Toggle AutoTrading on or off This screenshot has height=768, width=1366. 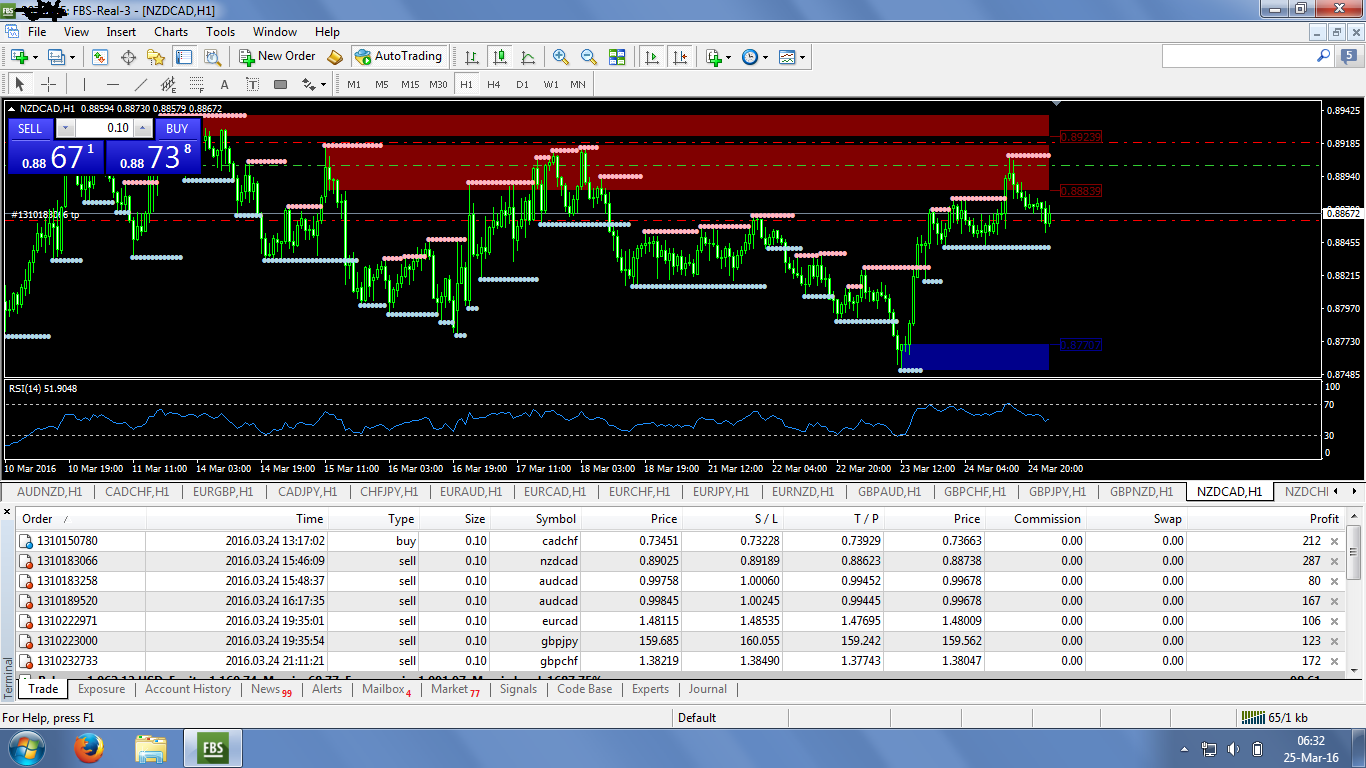[398, 57]
